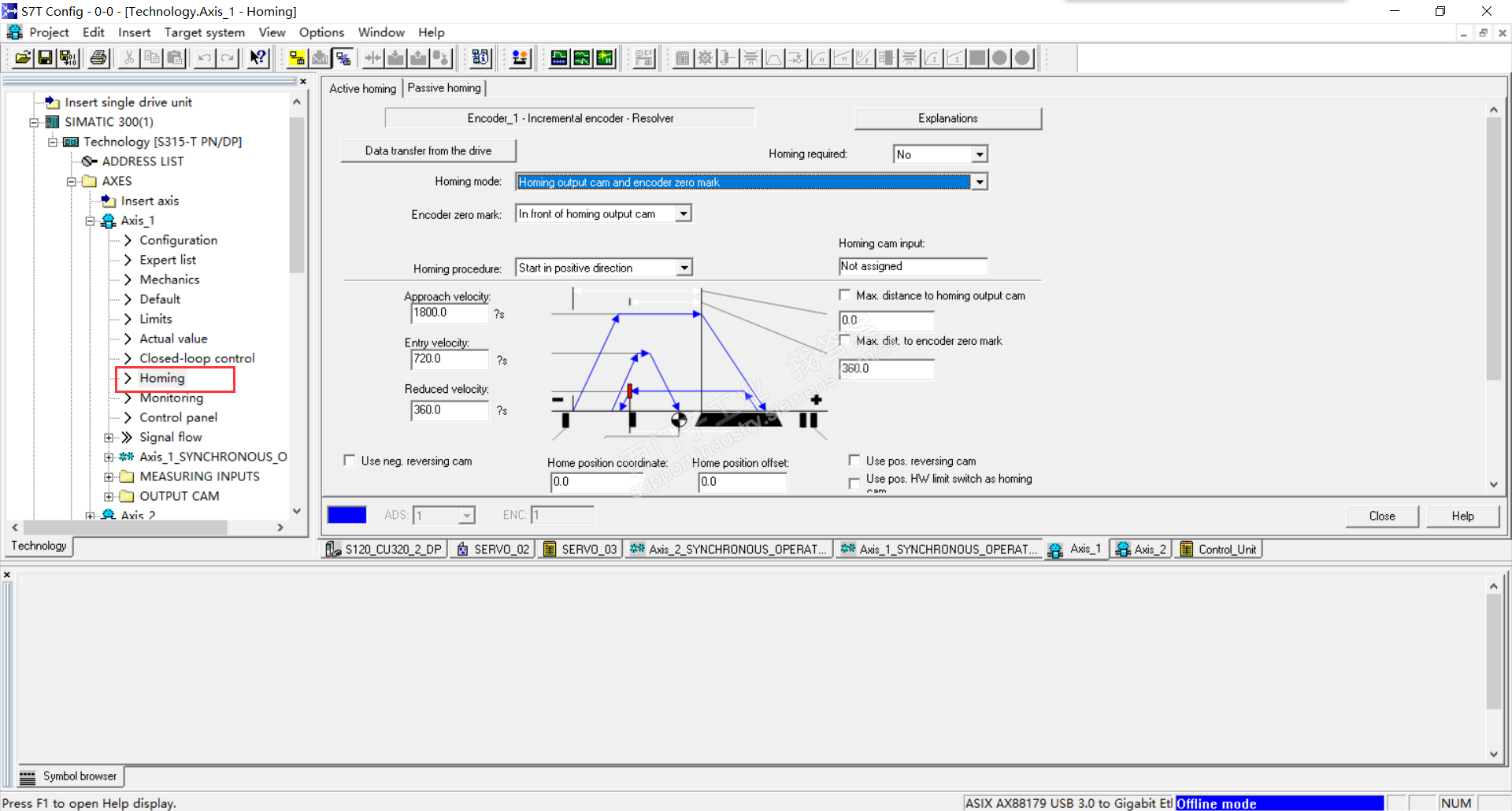Click the blue color swatch beside ADS
Viewport: 1512px width, 811px height.
[x=347, y=515]
